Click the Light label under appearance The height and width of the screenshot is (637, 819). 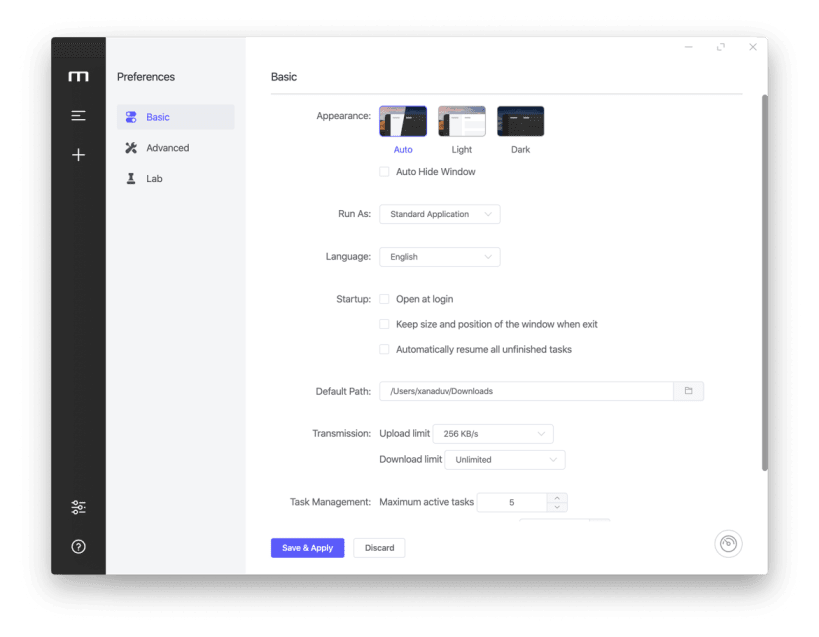click(462, 149)
